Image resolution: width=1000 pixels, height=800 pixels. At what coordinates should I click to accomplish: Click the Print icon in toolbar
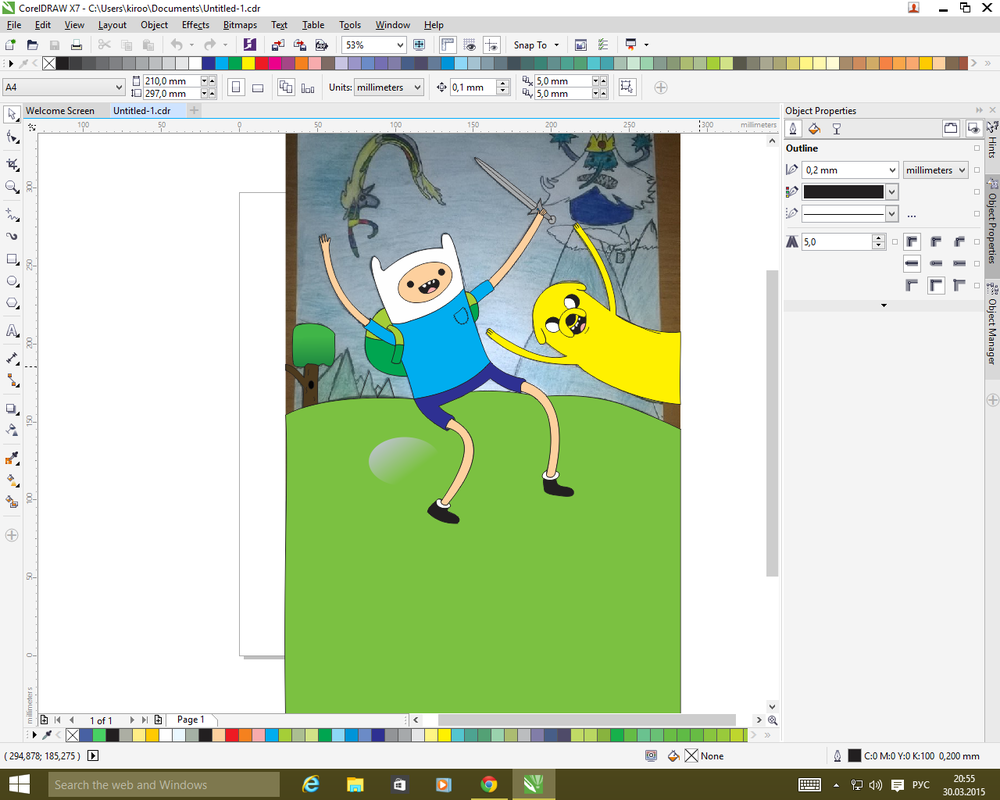(x=77, y=45)
